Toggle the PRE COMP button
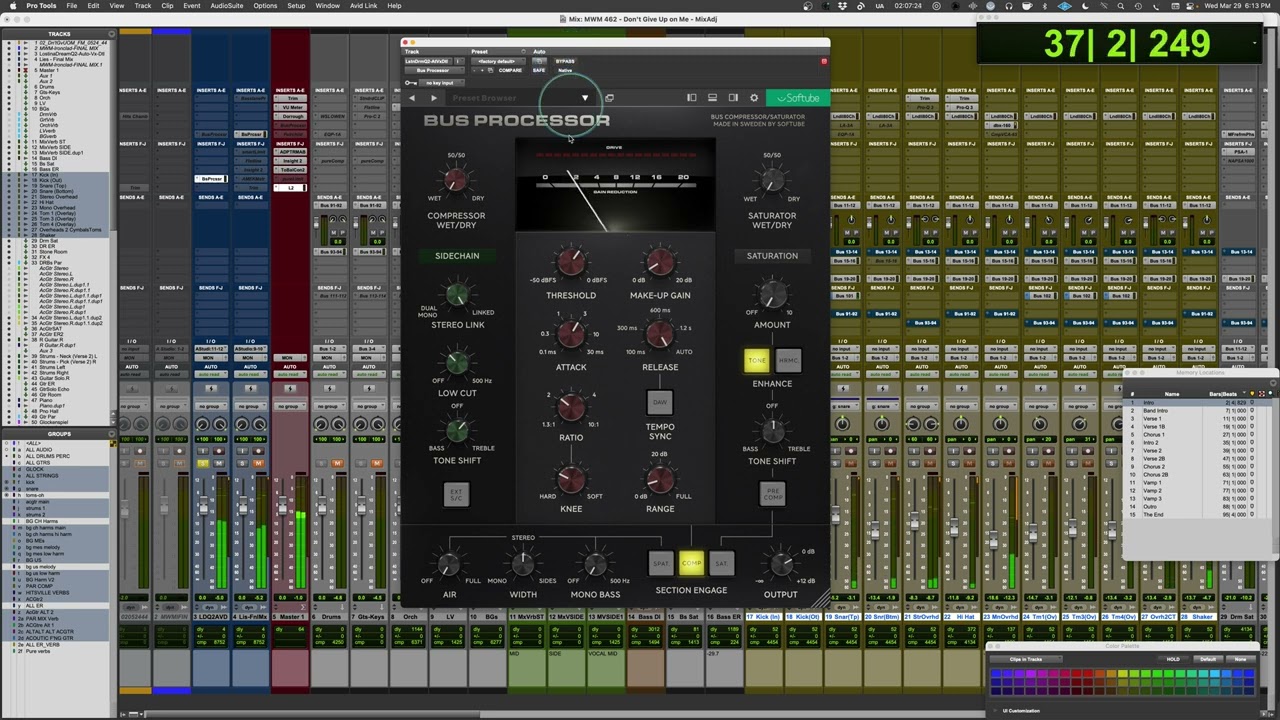The height and width of the screenshot is (720, 1280). (x=772, y=493)
